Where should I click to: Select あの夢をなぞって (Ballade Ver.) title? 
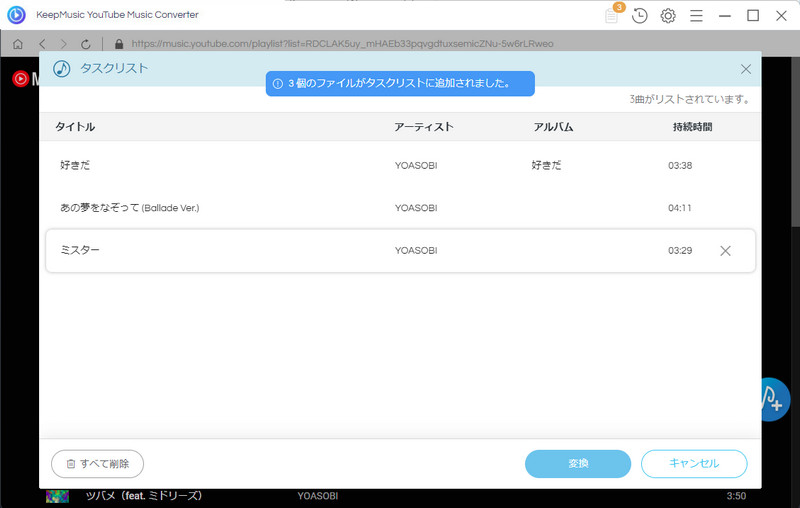pos(130,208)
